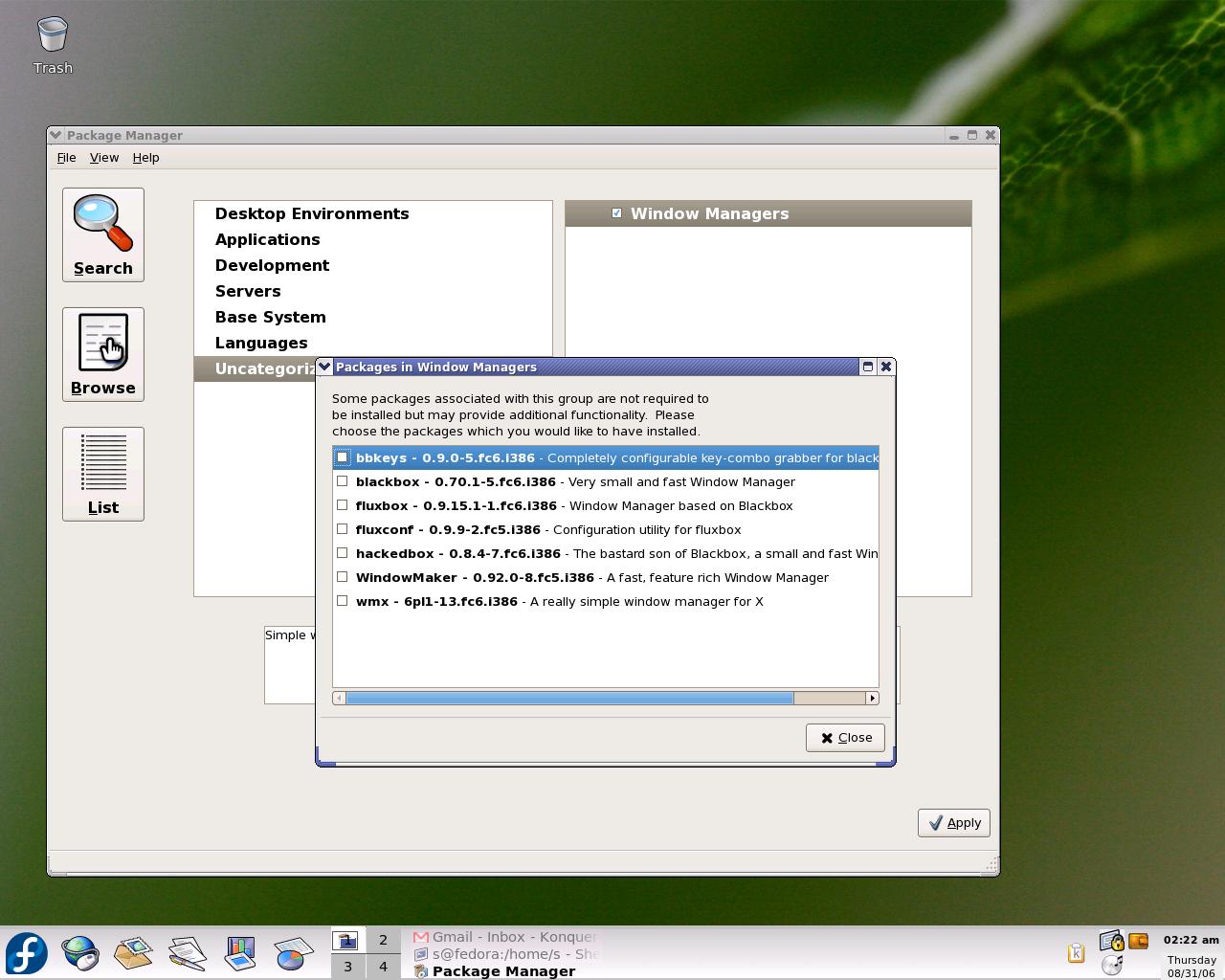Launch the web browser globe icon

pyautogui.click(x=80, y=953)
